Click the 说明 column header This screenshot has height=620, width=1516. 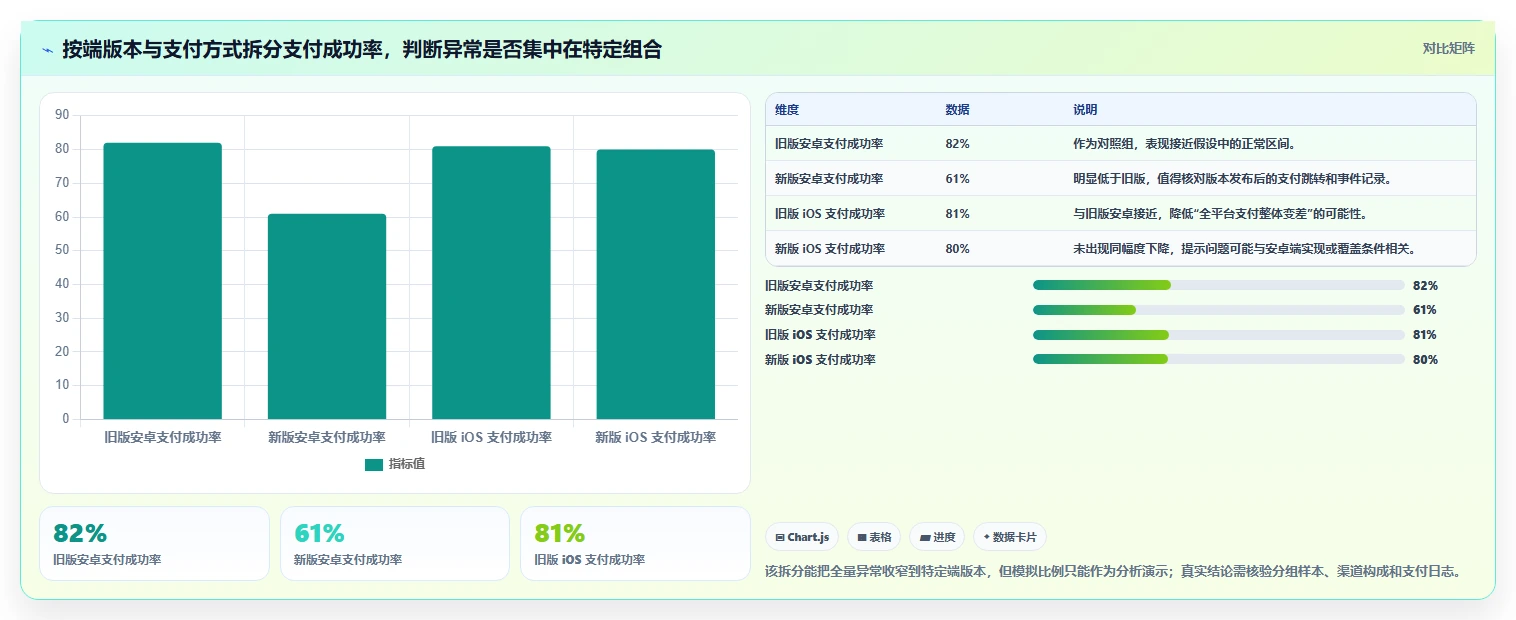click(x=1085, y=110)
